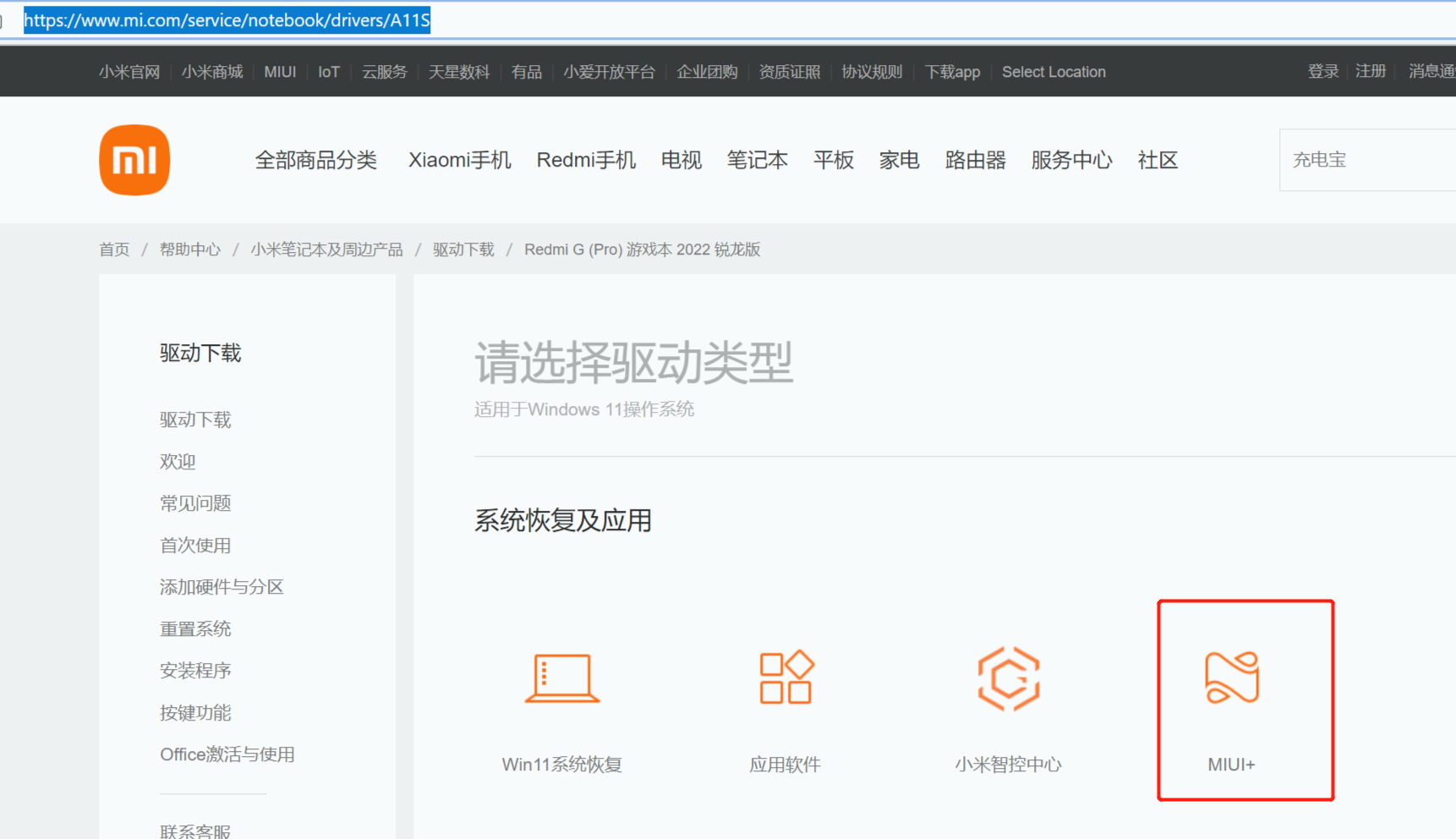Open 有品 top bar link
The width and height of the screenshot is (1456, 839).
pyautogui.click(x=527, y=72)
